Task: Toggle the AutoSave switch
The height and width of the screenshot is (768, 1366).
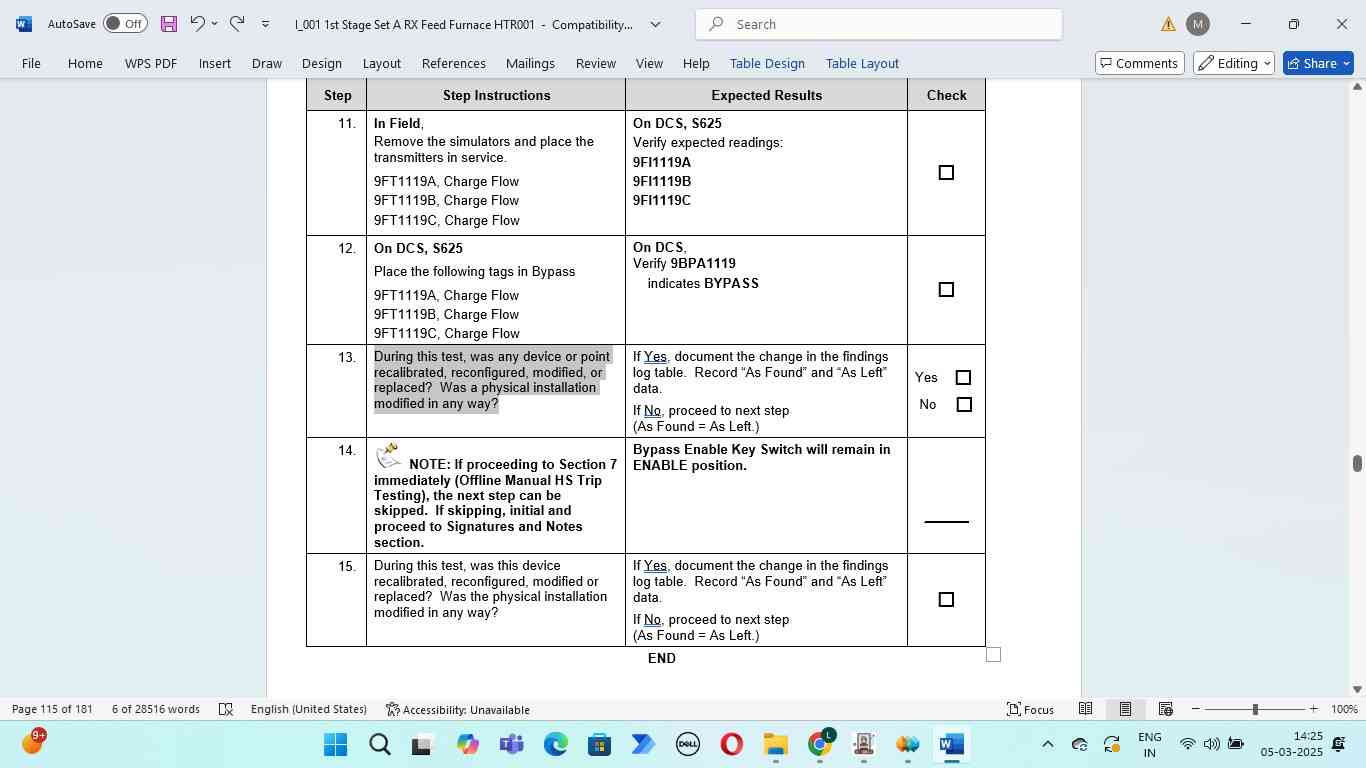Action: 125,24
